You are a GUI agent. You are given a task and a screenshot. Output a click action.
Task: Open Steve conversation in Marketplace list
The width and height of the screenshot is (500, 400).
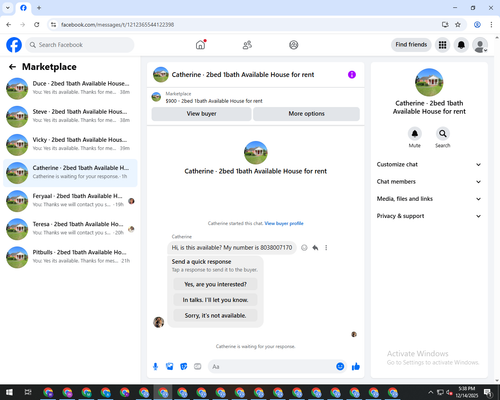click(70, 117)
